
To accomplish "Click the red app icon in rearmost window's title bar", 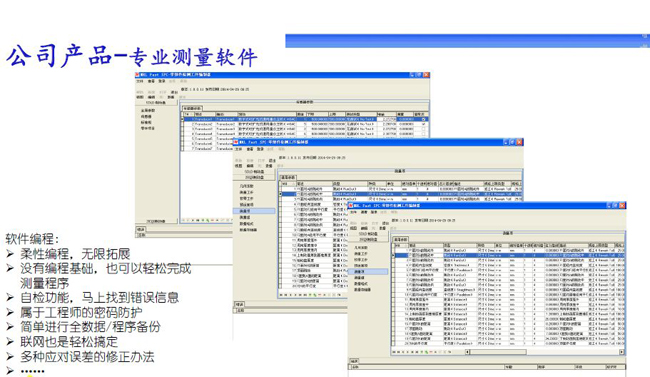I will tap(137, 75).
